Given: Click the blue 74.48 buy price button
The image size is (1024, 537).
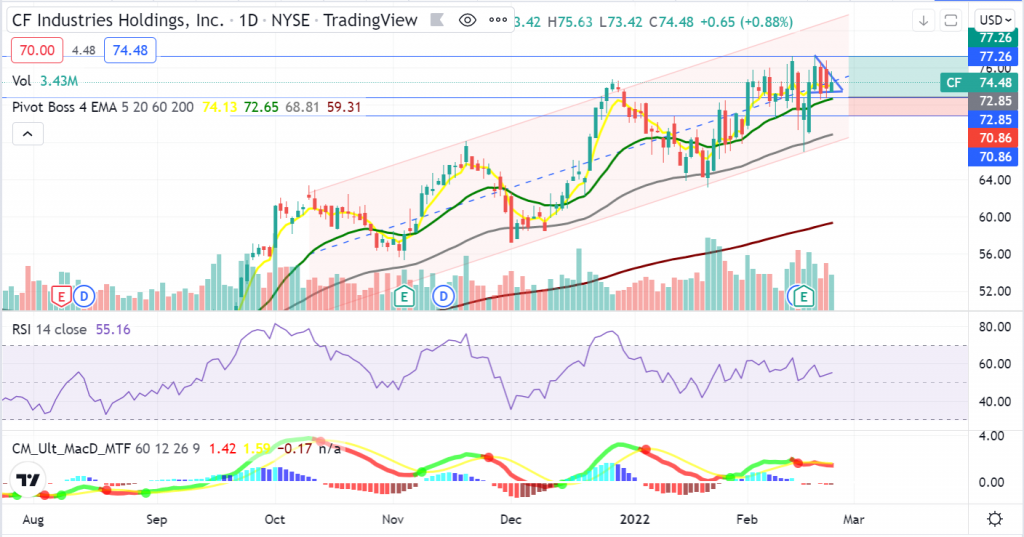Looking at the screenshot, I should point(130,50).
